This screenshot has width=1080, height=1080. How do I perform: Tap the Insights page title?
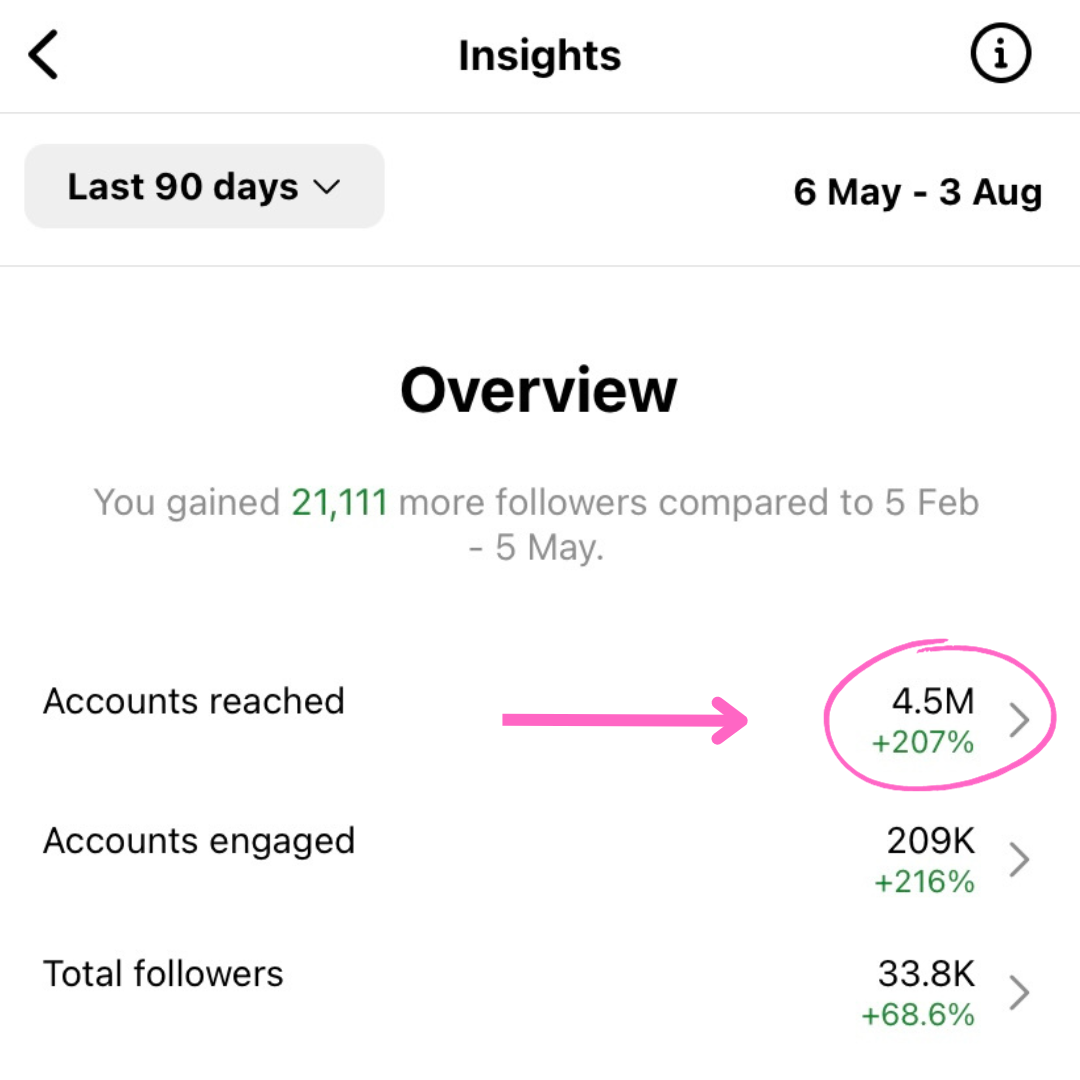[539, 55]
